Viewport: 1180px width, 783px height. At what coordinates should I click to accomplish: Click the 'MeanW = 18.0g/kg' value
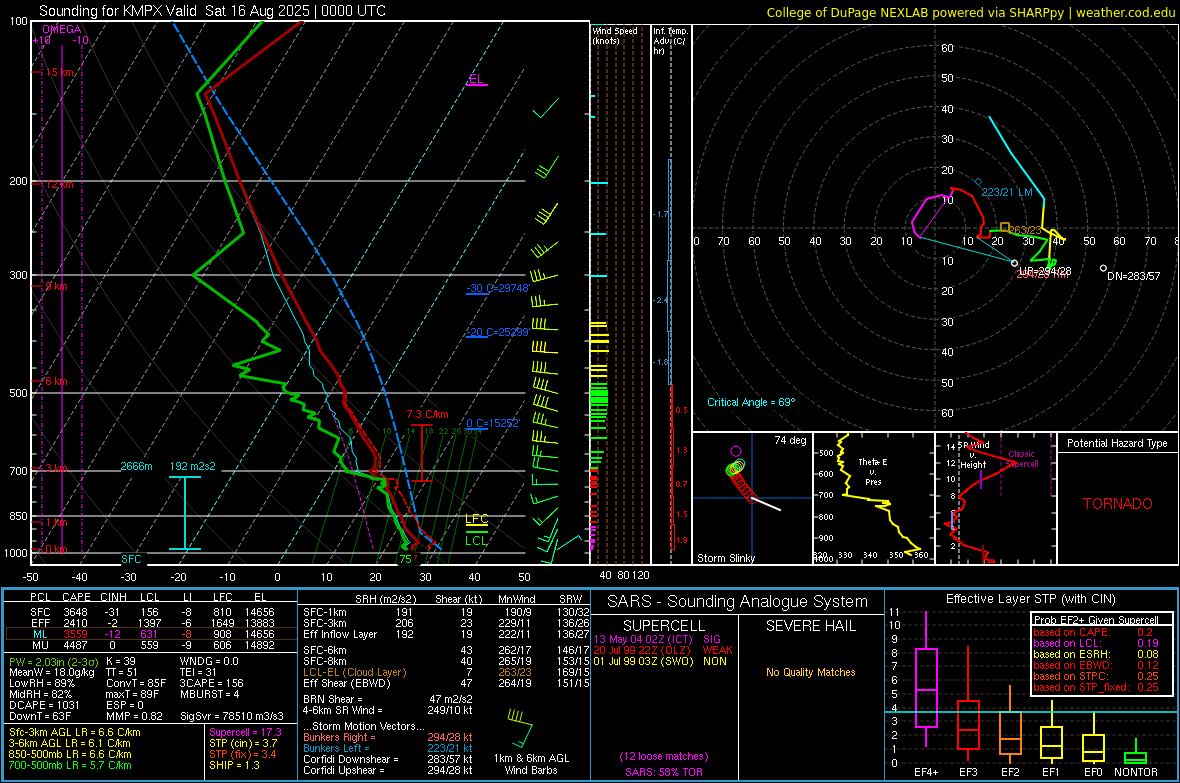(x=52, y=672)
